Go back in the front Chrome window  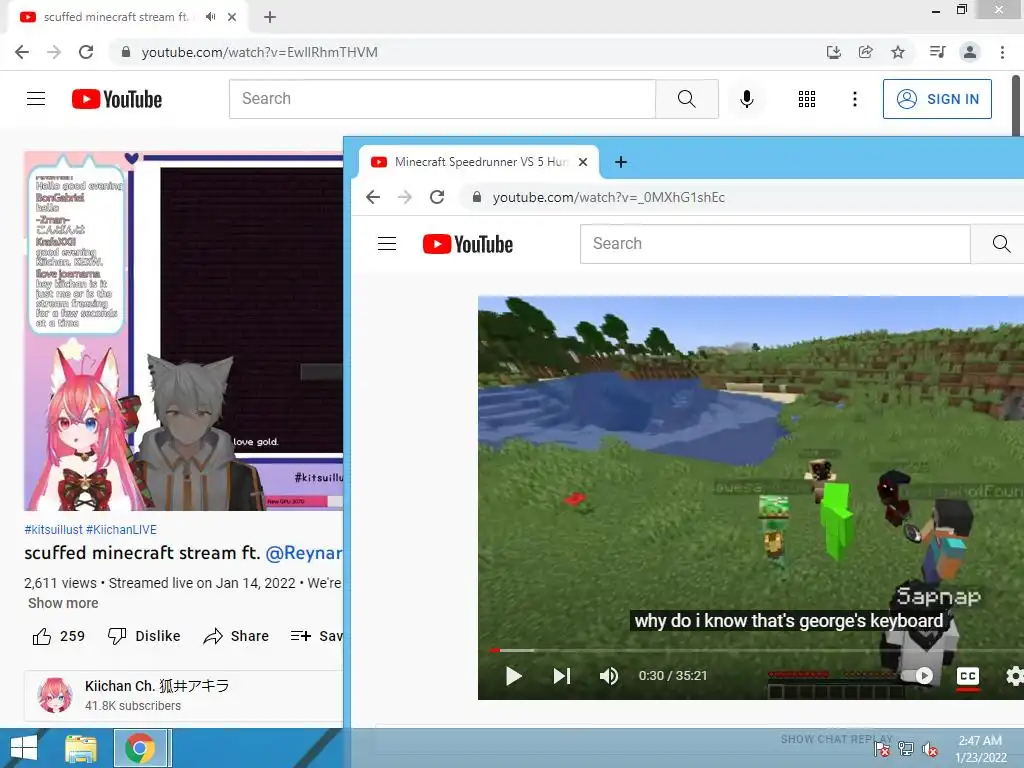[x=373, y=197]
